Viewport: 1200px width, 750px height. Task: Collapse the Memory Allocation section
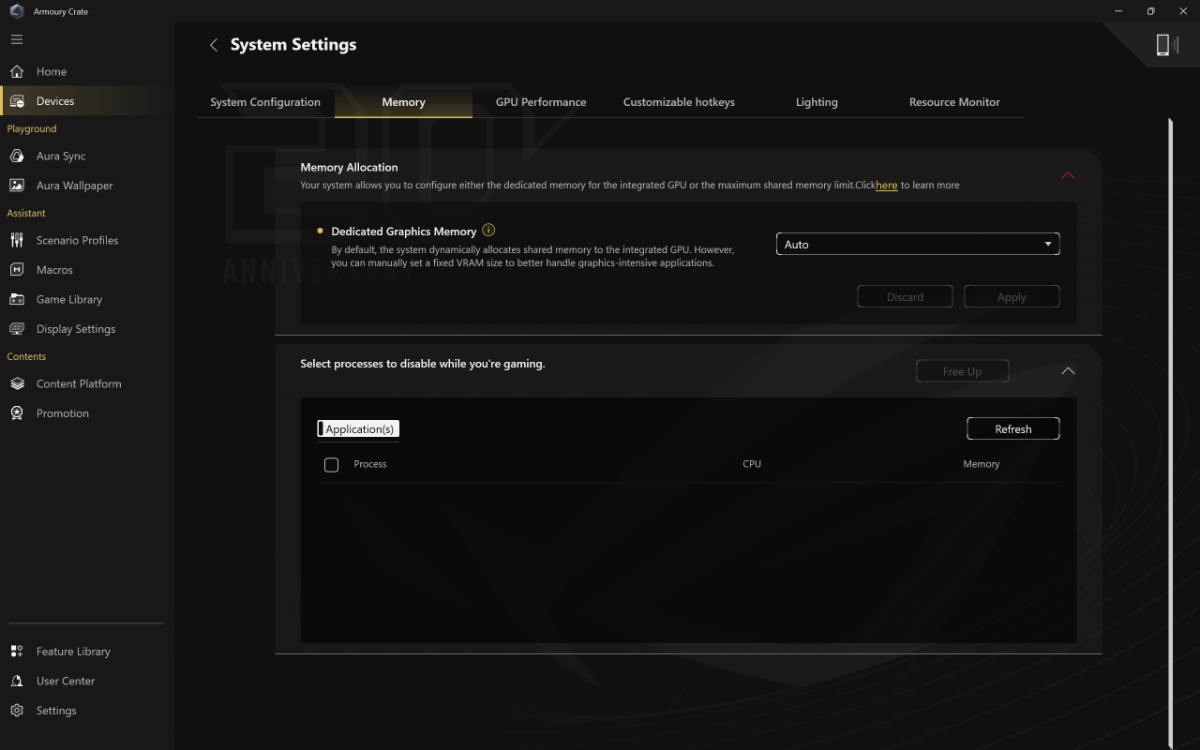click(1068, 175)
